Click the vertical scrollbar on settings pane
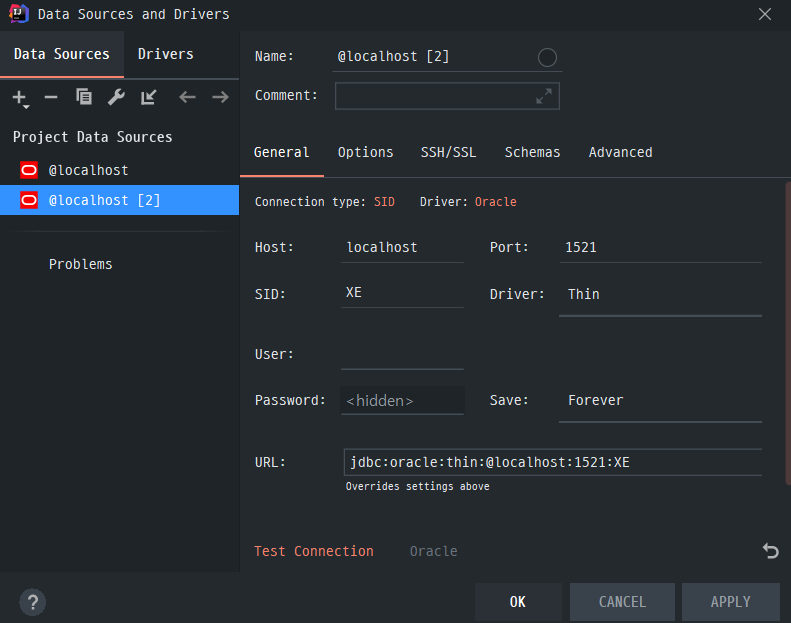Viewport: 791px width, 623px height. 788,333
